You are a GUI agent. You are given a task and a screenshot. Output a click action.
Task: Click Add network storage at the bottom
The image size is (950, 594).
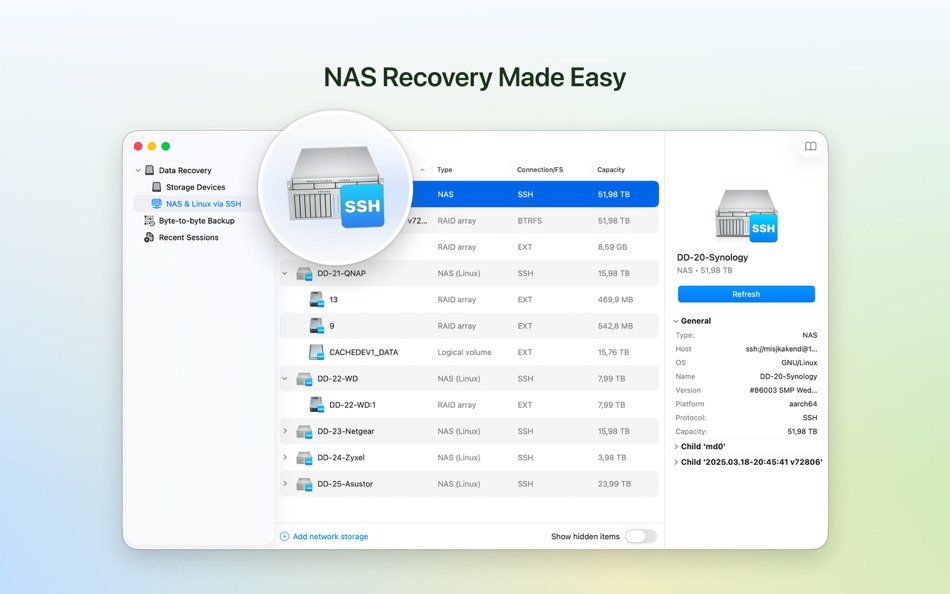point(322,536)
